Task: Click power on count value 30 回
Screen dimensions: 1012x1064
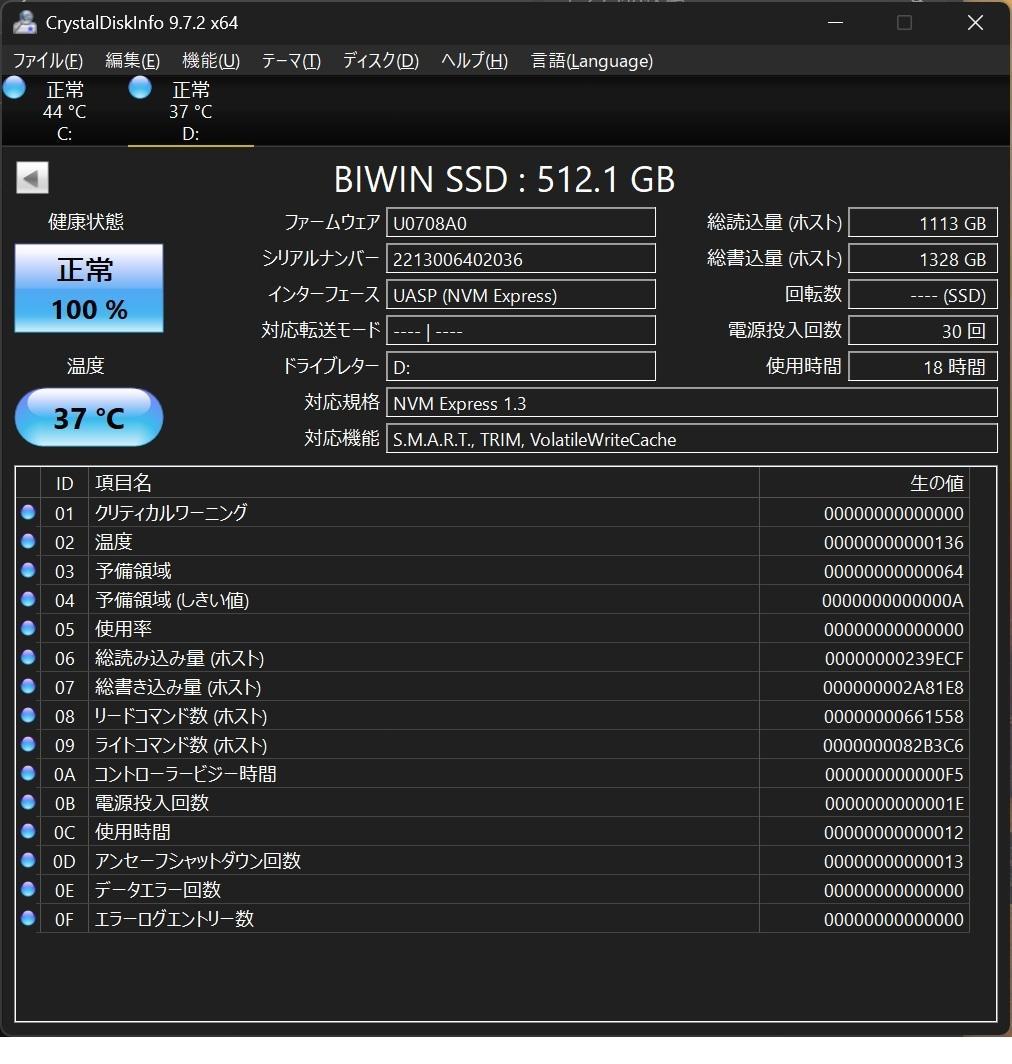Action: point(923,330)
